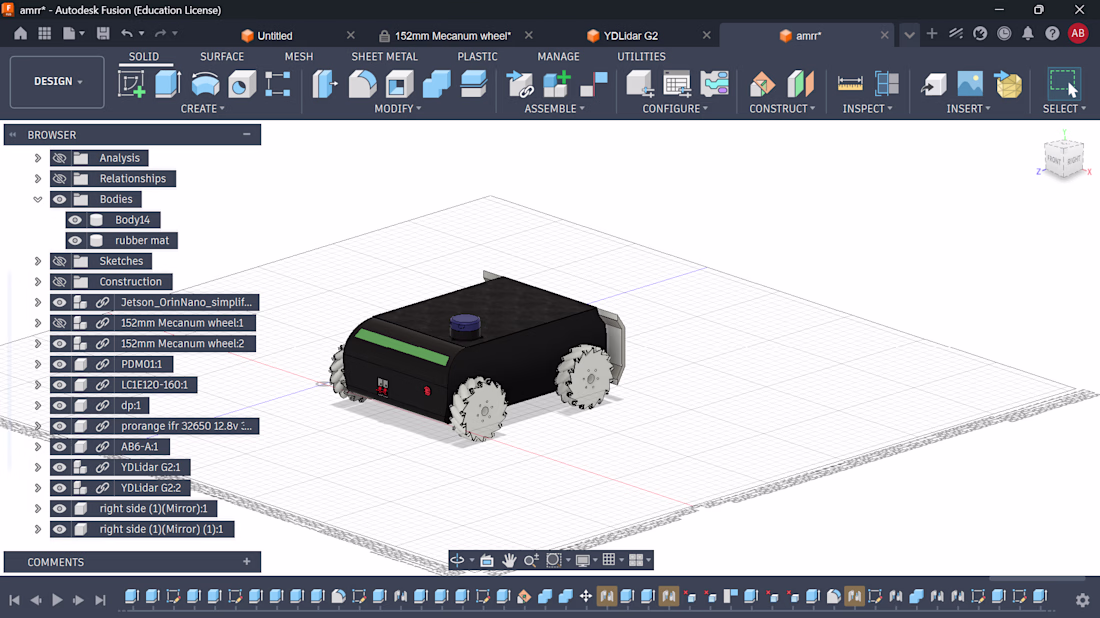
Task: Select the Fillet tool in Modify
Action: [362, 84]
